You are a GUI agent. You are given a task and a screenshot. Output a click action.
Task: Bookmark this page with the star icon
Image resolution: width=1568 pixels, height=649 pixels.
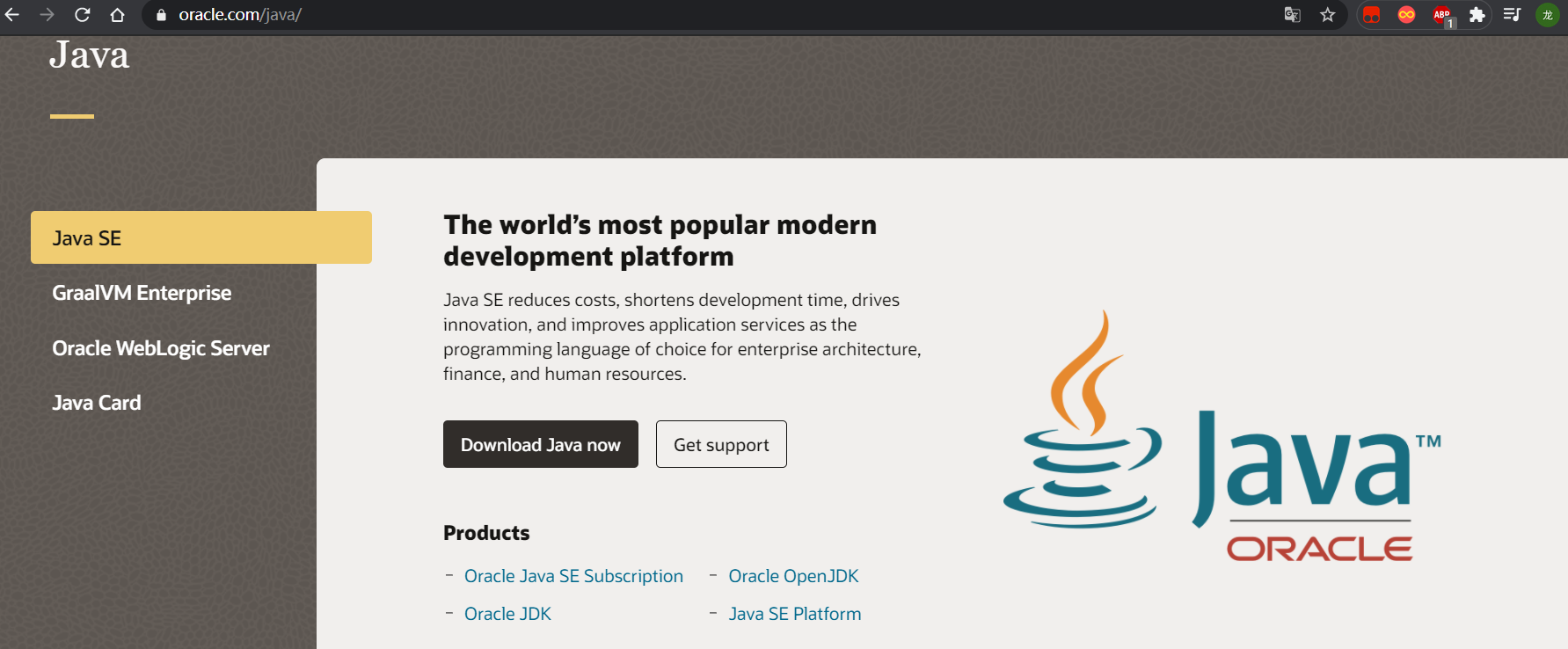1327,15
